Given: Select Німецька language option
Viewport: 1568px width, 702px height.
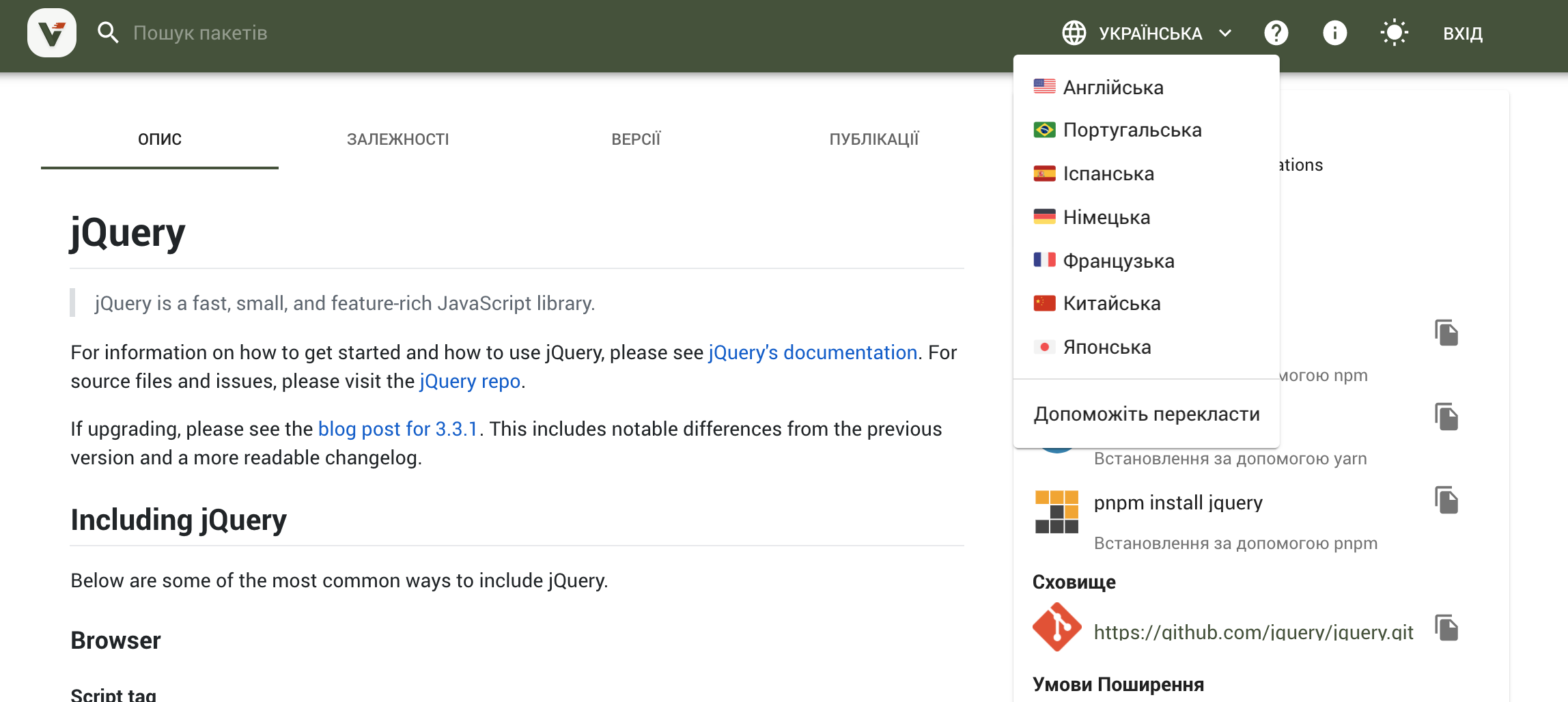Looking at the screenshot, I should tap(1146, 217).
